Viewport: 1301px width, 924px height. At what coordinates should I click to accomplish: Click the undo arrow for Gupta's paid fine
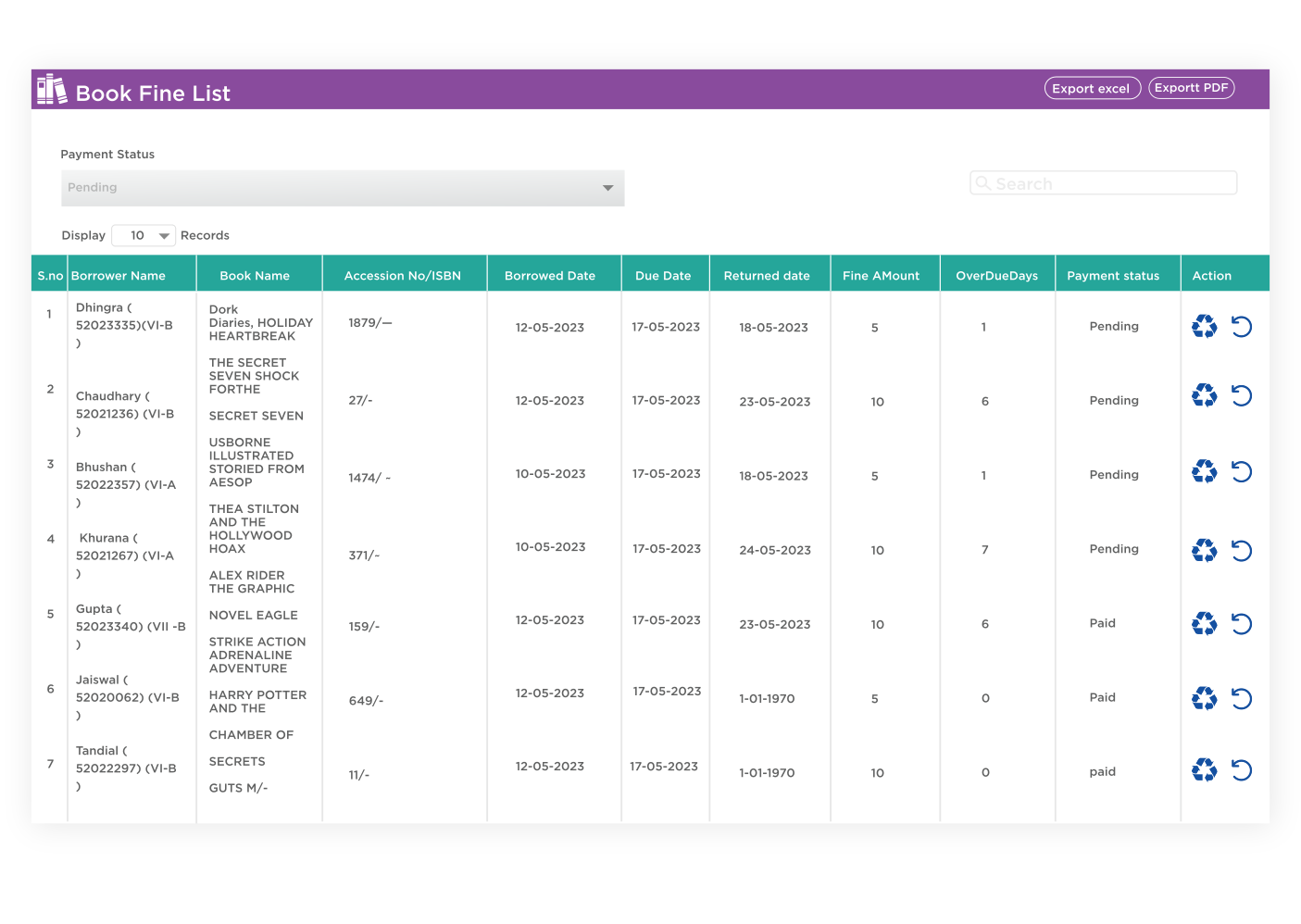coord(1242,624)
